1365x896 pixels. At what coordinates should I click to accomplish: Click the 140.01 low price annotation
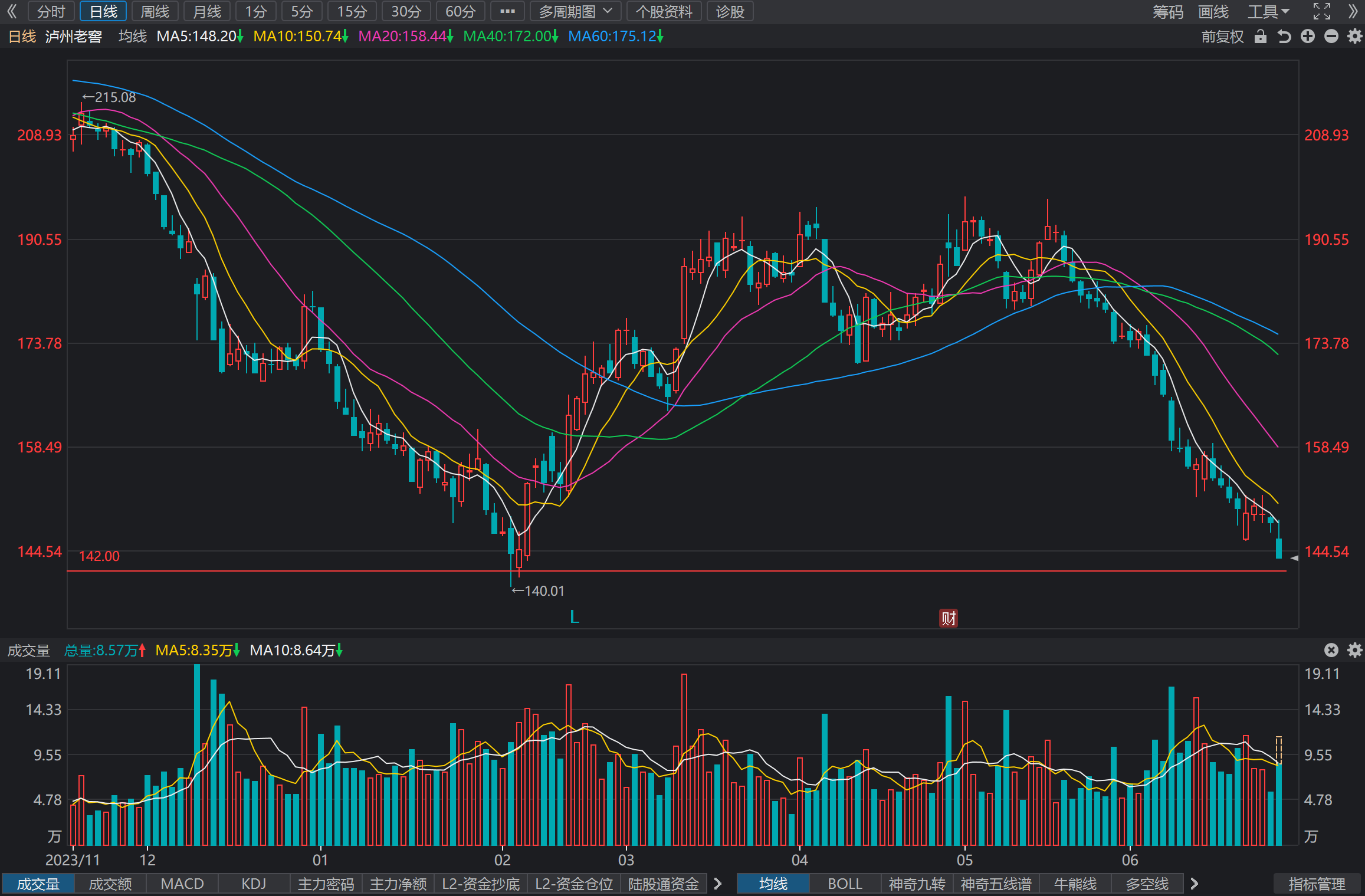(x=538, y=591)
